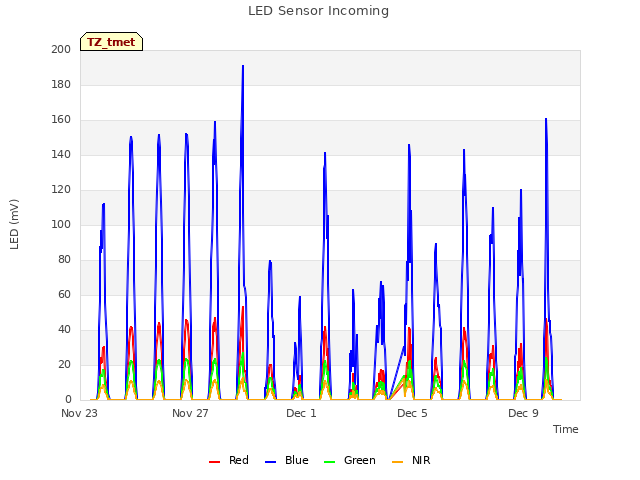
Task: Click the 20 y-axis tick label
Action: [x=64, y=364]
